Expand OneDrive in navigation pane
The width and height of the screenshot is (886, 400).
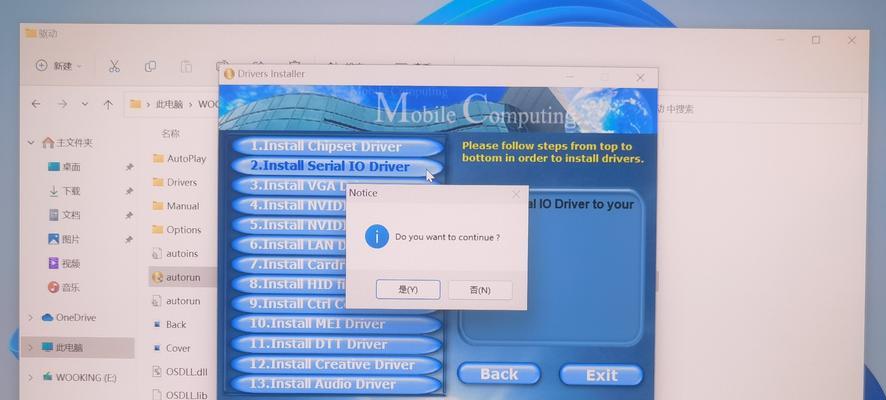tap(31, 318)
